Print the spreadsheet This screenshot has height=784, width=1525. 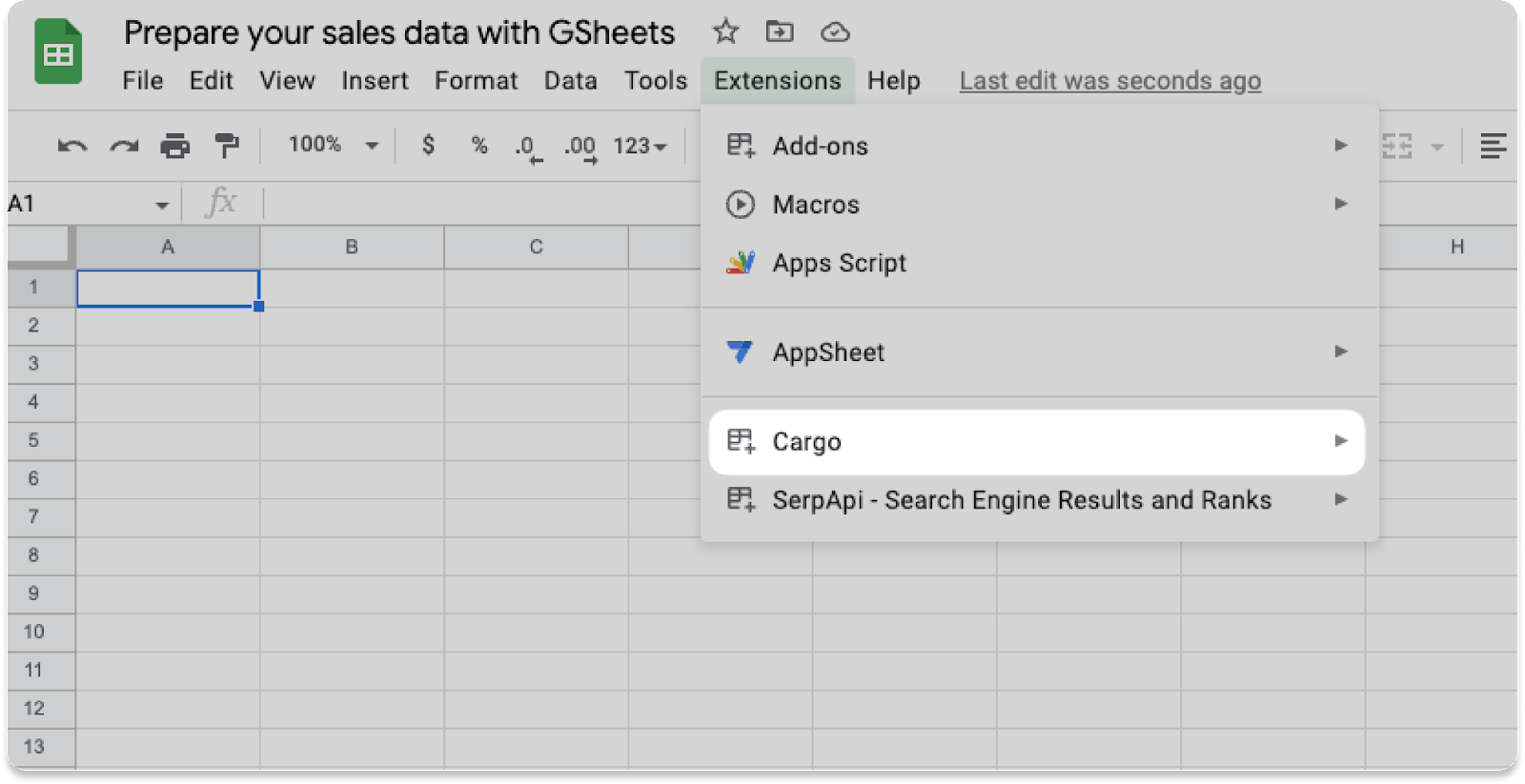(175, 146)
